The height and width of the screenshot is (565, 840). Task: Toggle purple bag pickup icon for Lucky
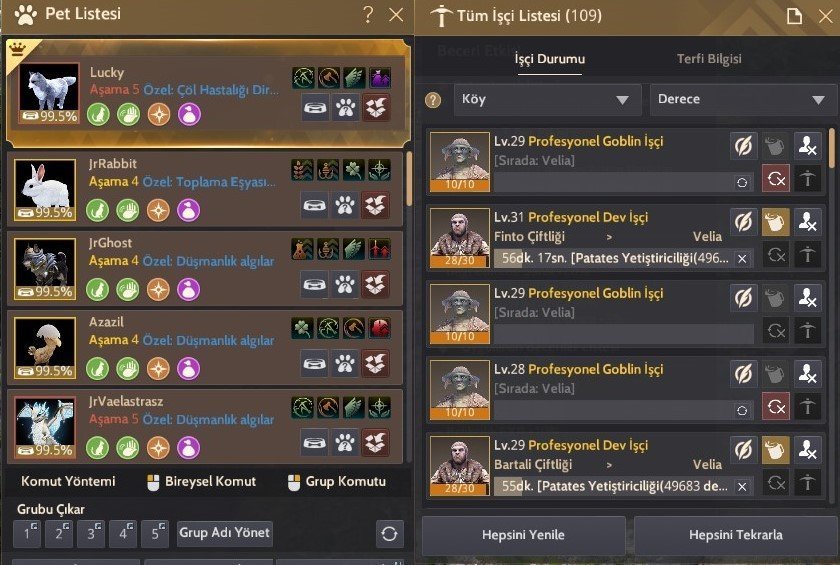189,114
